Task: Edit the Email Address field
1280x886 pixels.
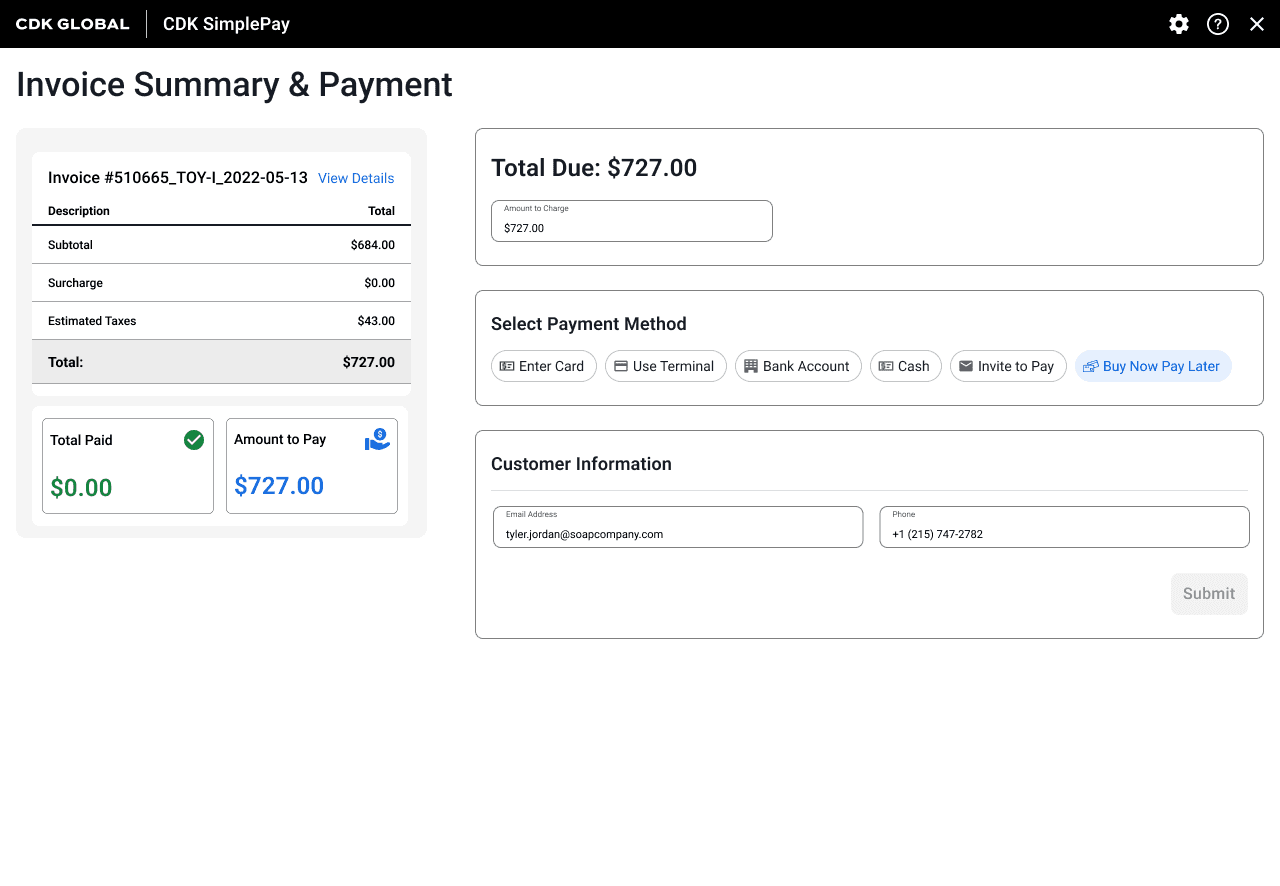Action: (678, 527)
